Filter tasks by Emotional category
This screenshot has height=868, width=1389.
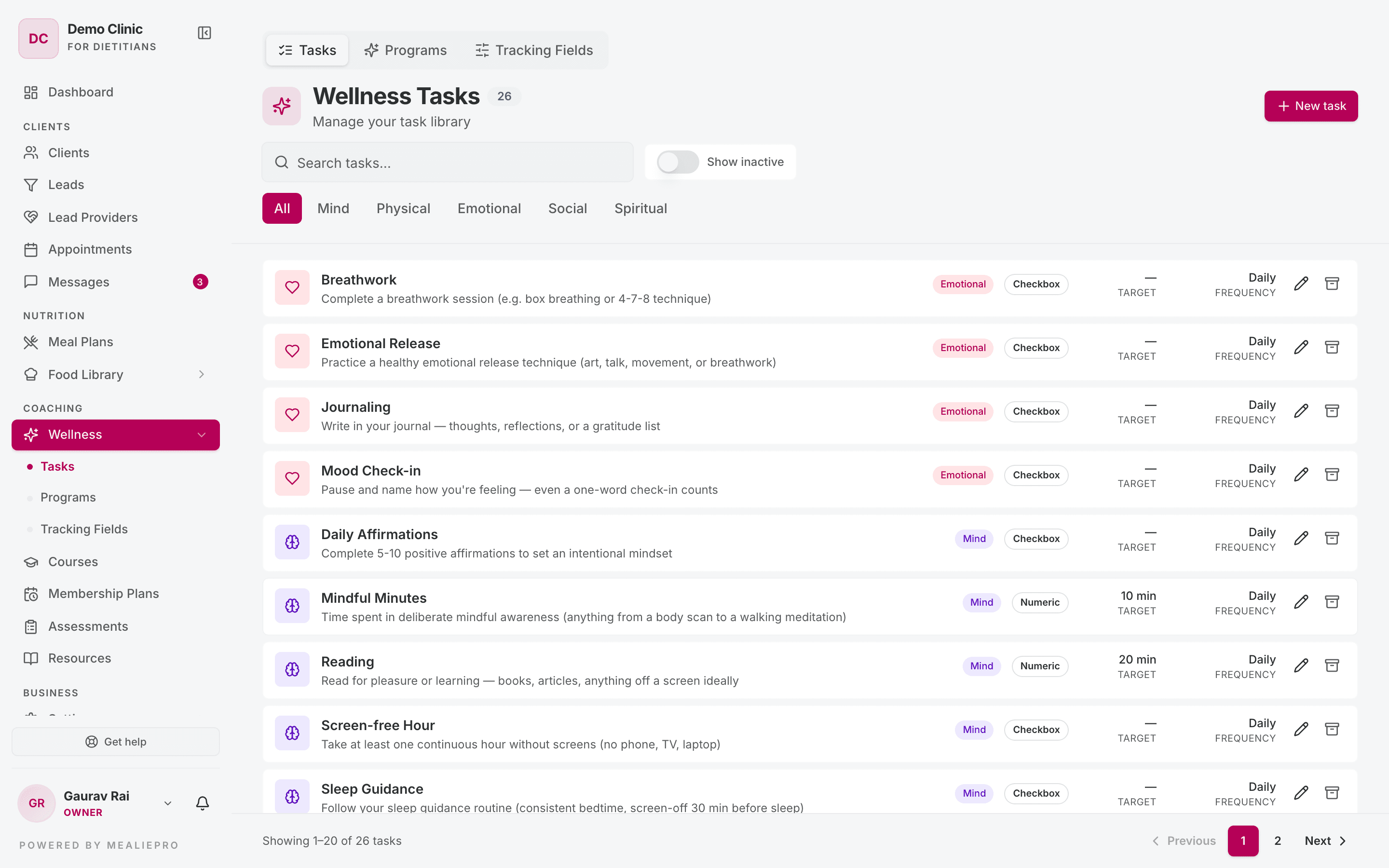coord(489,208)
